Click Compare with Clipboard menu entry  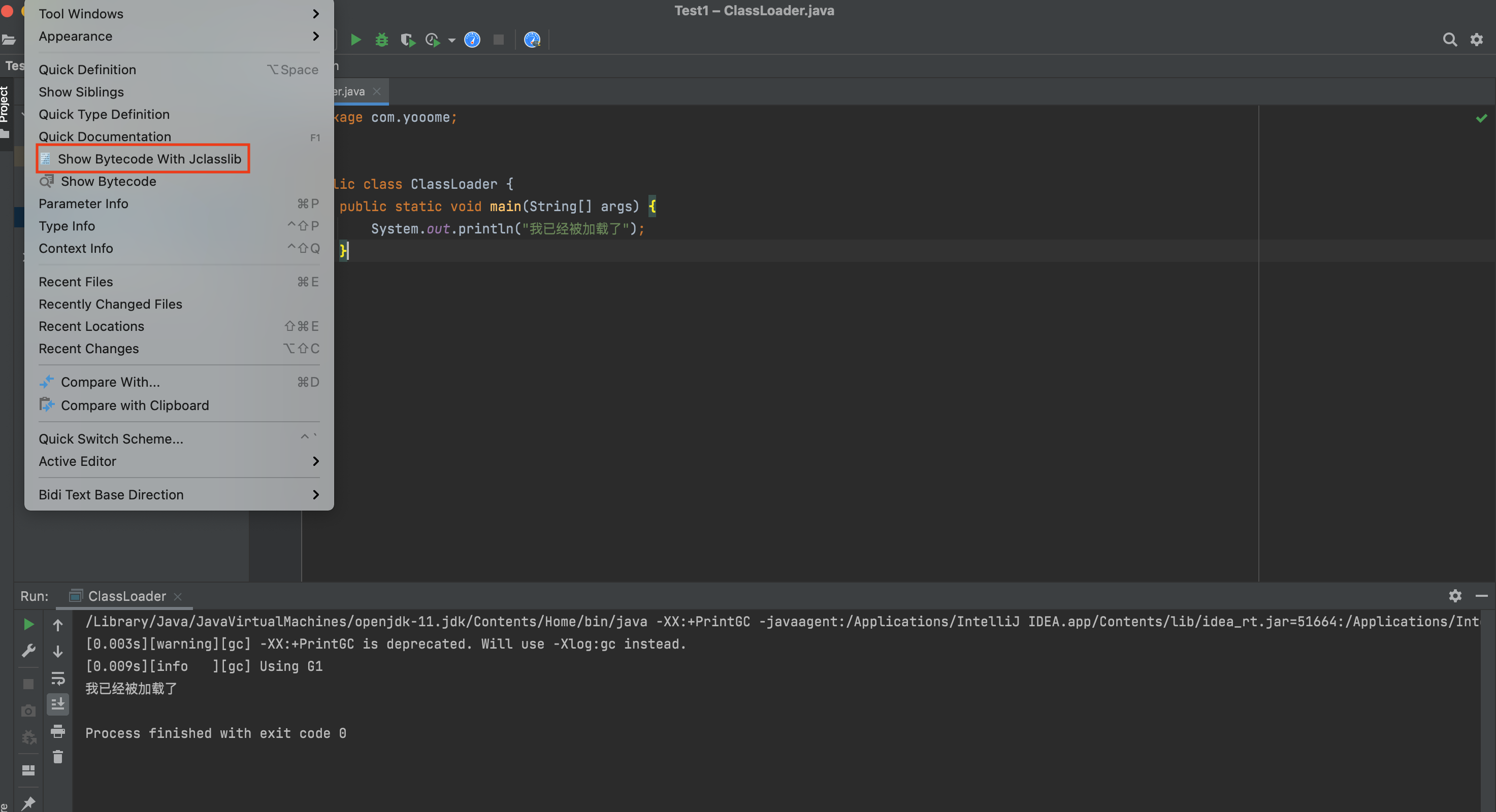tap(135, 405)
